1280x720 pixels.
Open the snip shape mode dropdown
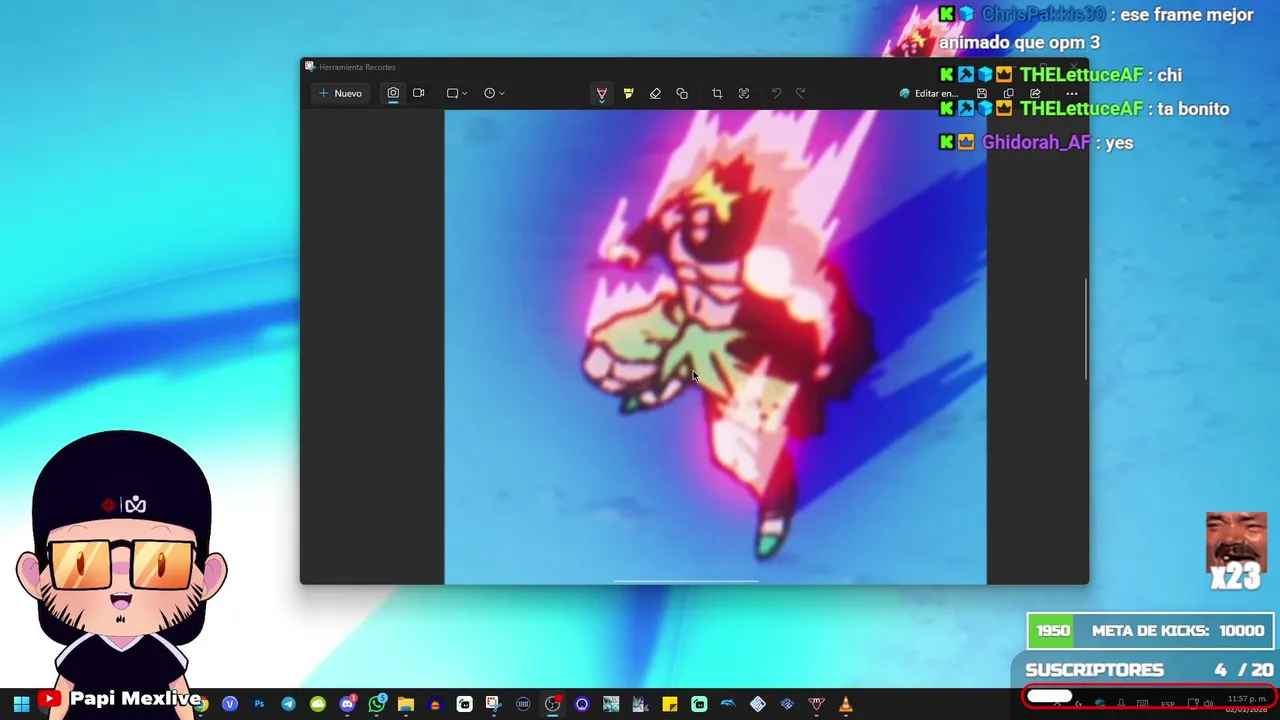coord(457,93)
